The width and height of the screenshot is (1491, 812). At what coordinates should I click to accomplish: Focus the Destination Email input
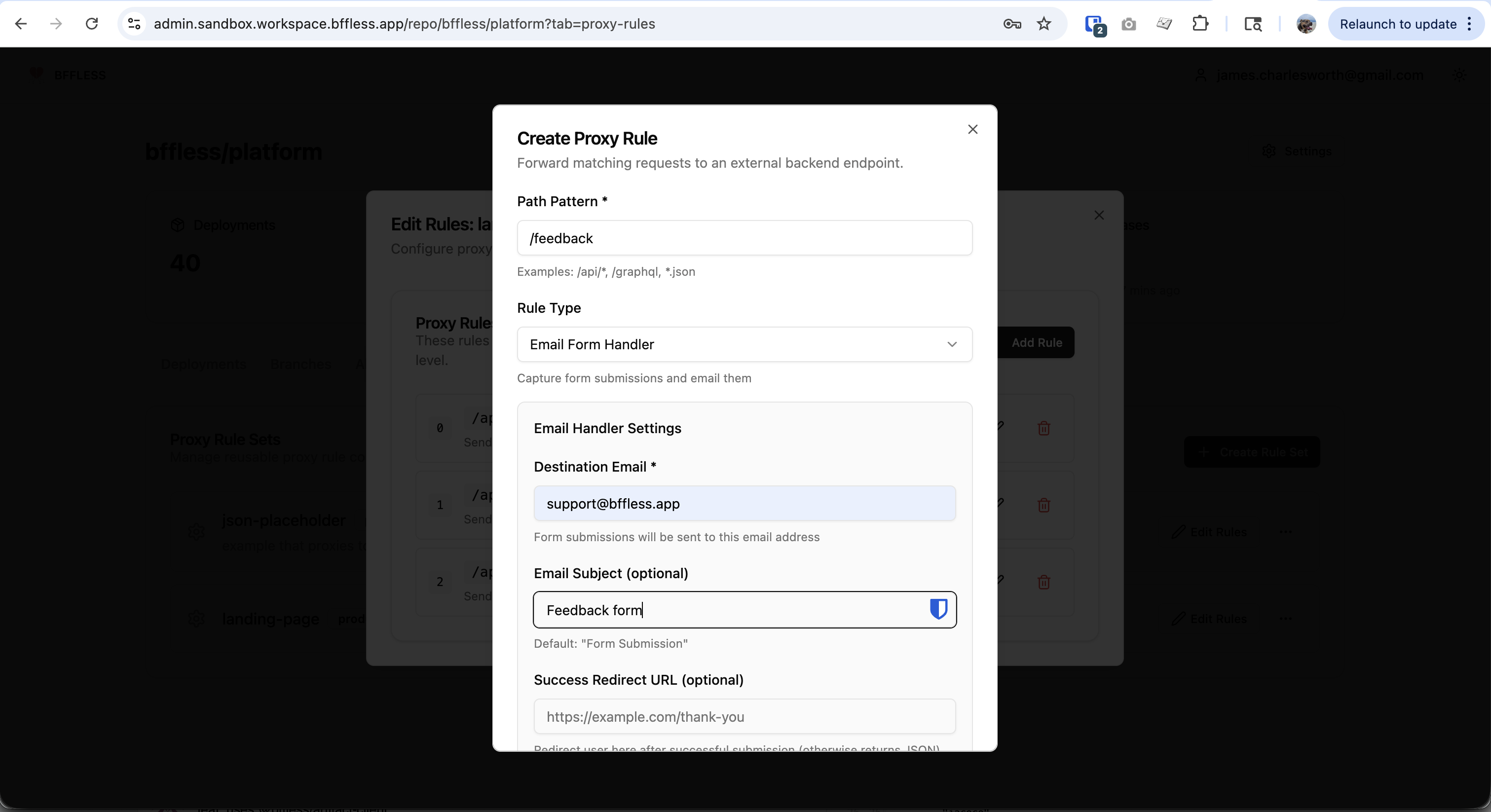click(x=744, y=504)
